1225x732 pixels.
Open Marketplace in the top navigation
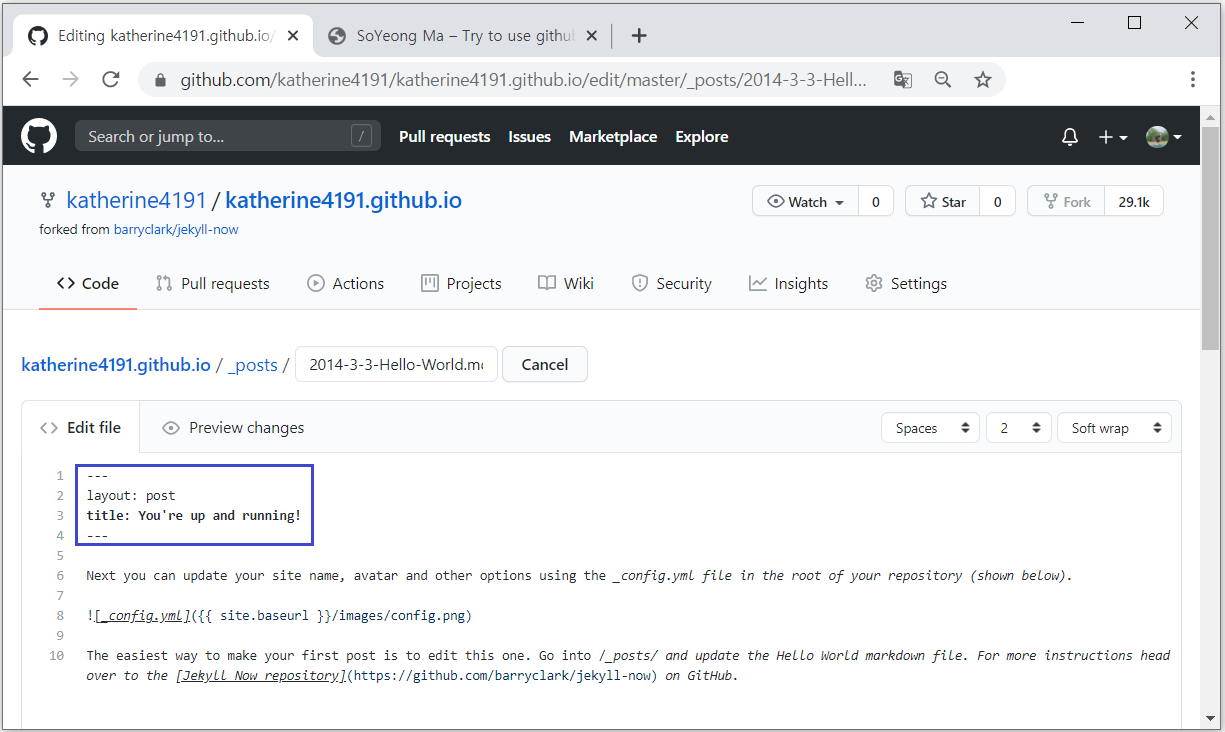613,137
